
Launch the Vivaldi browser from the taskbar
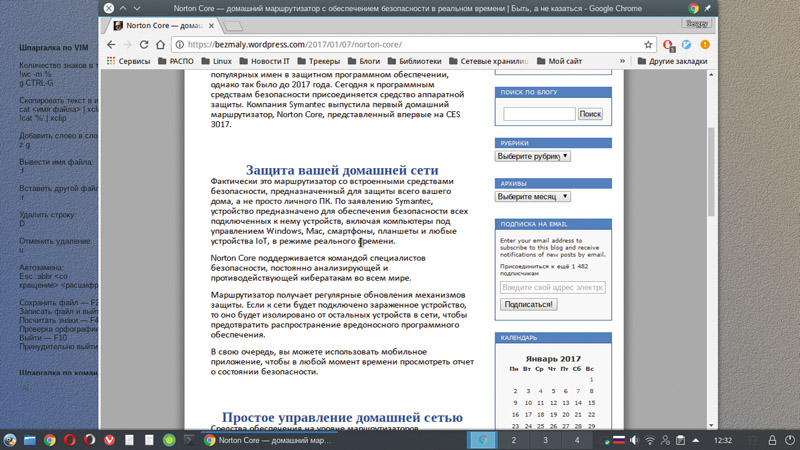pyautogui.click(x=109, y=440)
